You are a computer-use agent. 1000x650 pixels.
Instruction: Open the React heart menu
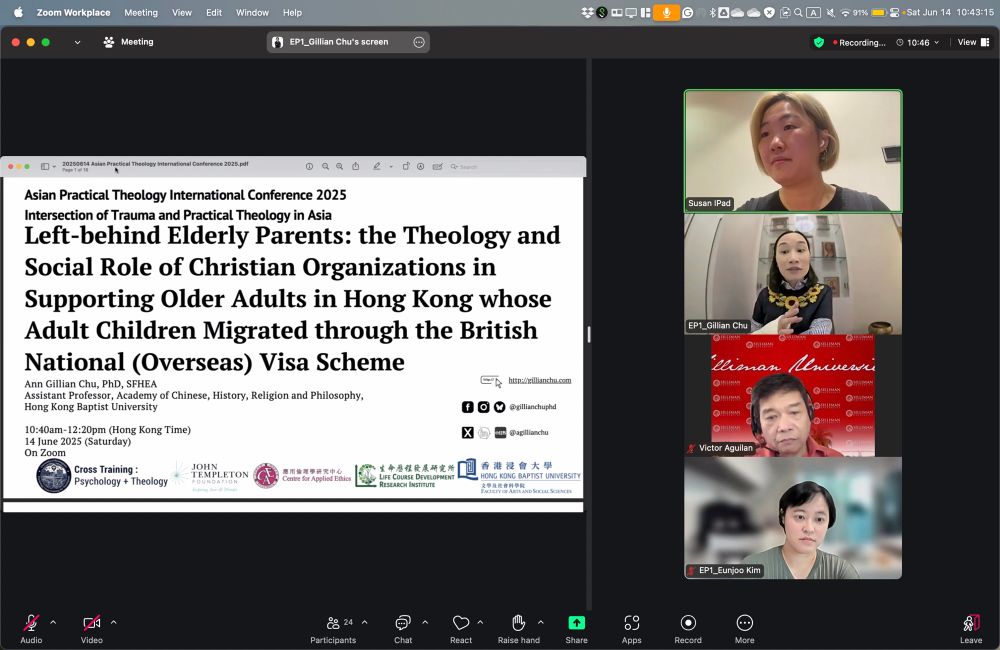(x=461, y=629)
